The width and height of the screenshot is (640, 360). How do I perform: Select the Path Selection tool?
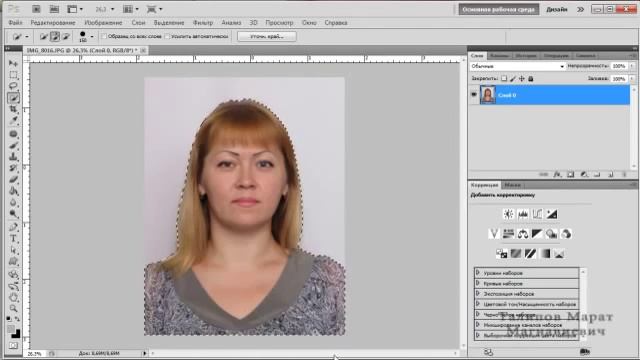[x=13, y=250]
